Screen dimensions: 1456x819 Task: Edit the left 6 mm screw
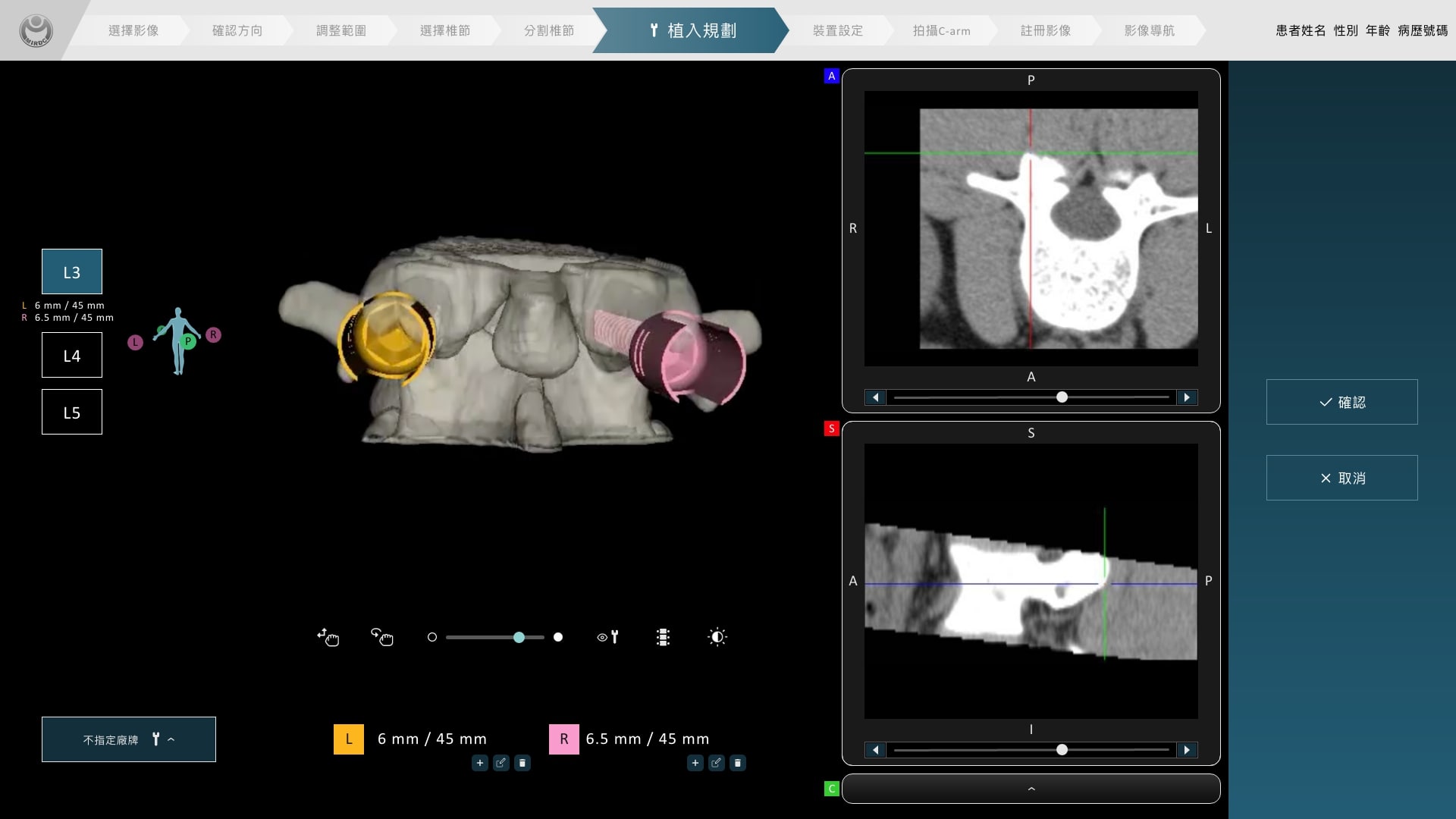coord(500,763)
